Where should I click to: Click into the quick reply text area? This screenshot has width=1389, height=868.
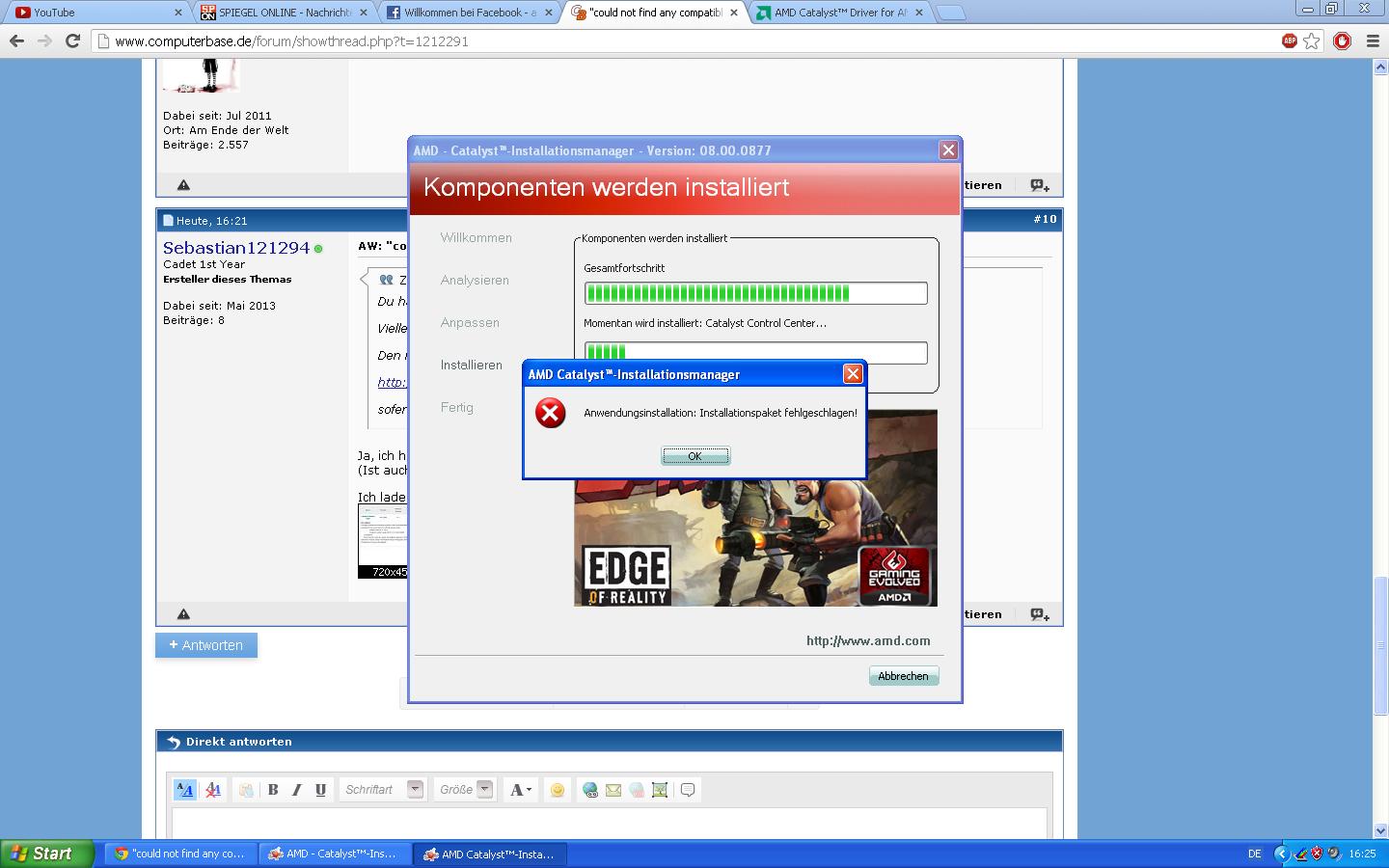610,825
